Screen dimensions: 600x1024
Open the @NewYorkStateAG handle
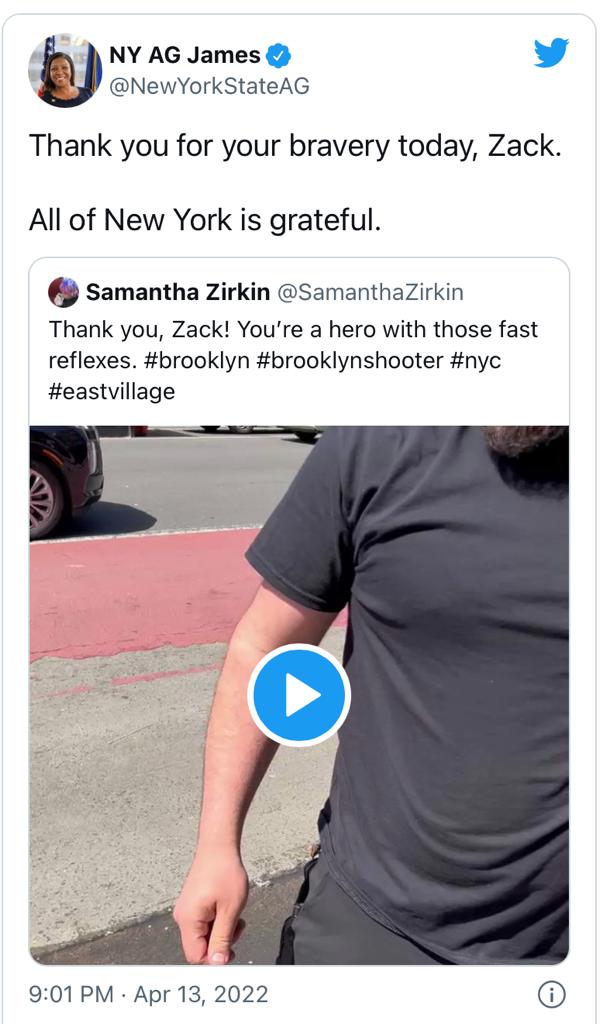pos(208,86)
